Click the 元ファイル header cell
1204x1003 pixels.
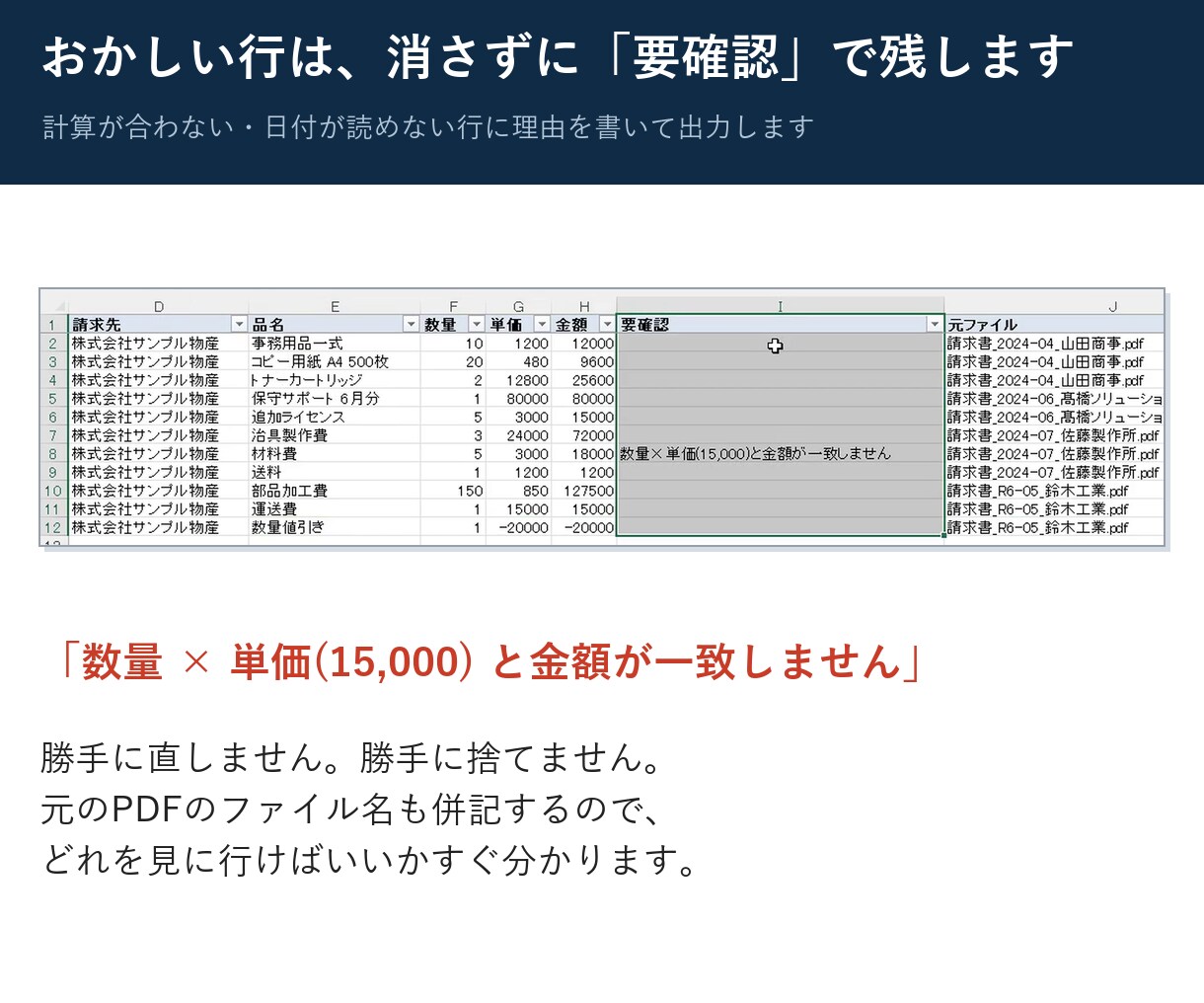(x=1054, y=325)
